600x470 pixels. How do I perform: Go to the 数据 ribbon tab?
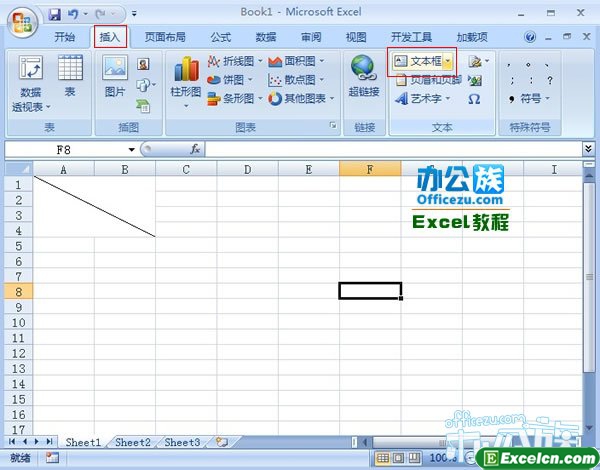[x=266, y=37]
